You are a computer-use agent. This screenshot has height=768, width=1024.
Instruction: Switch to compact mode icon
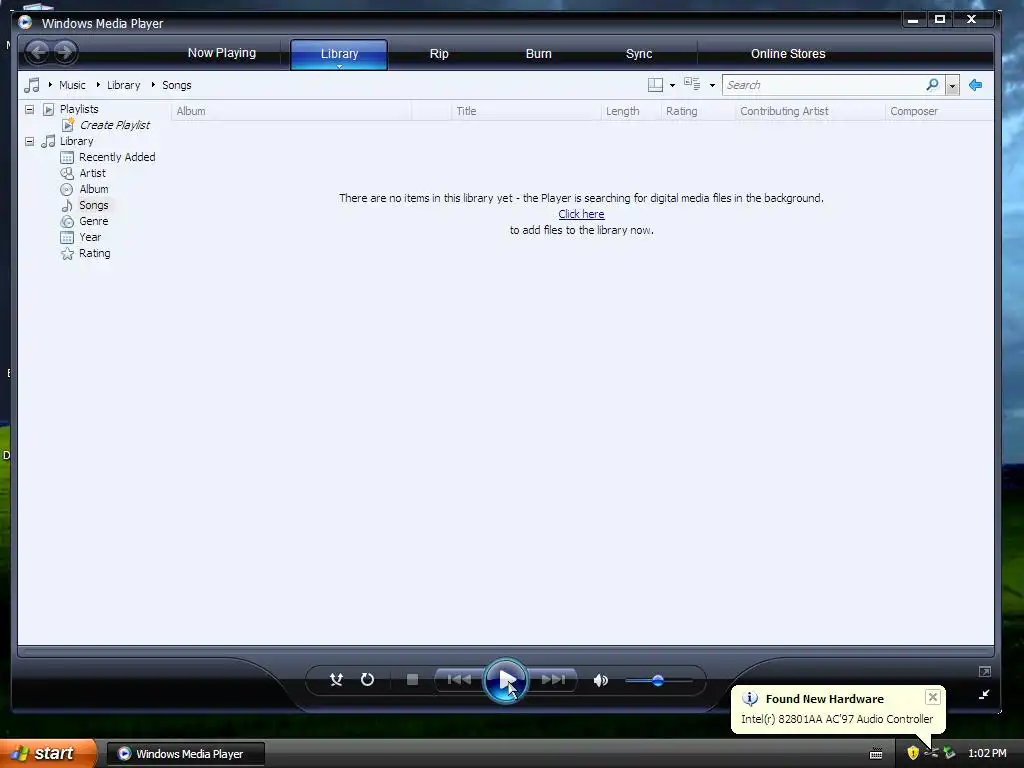pyautogui.click(x=984, y=694)
